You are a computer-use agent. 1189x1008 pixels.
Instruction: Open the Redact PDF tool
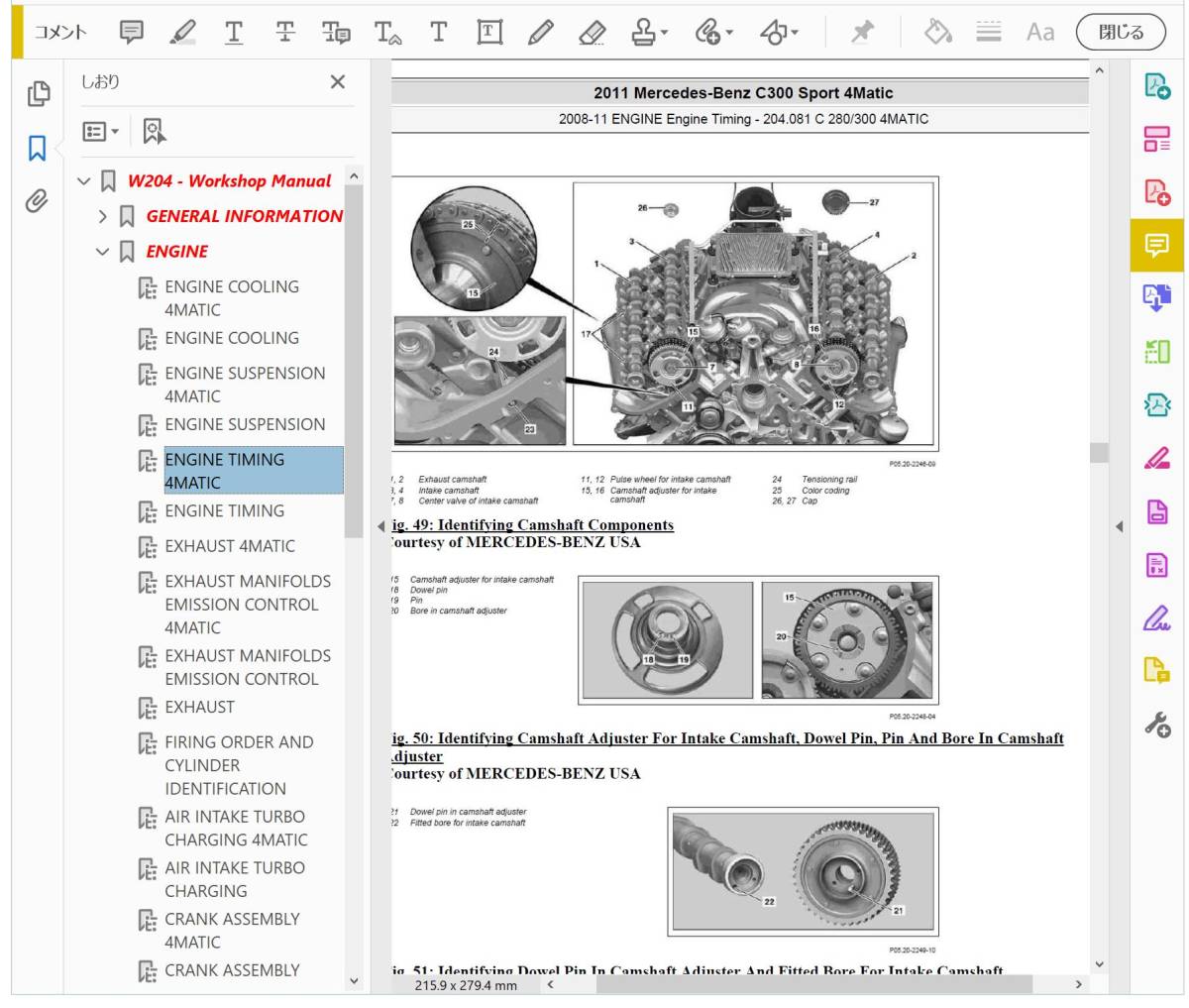1157,565
